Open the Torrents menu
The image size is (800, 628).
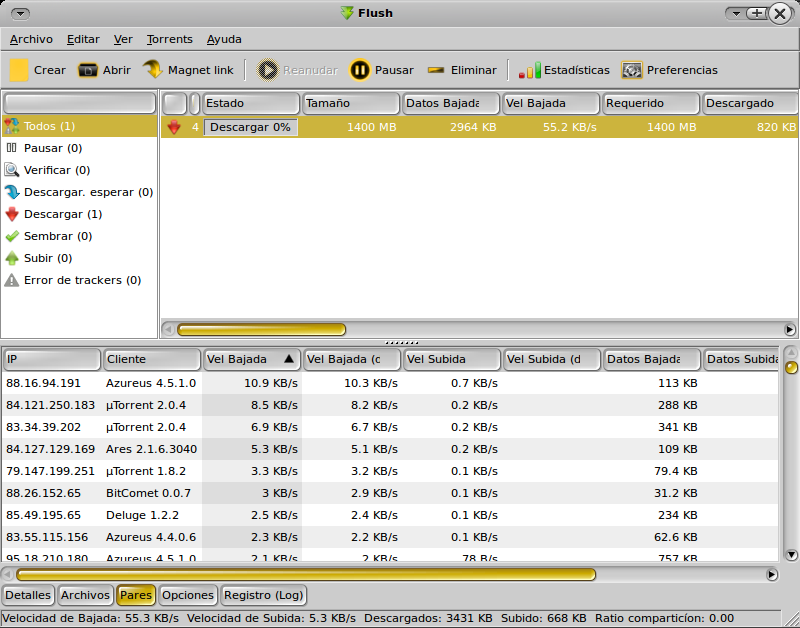click(x=169, y=39)
